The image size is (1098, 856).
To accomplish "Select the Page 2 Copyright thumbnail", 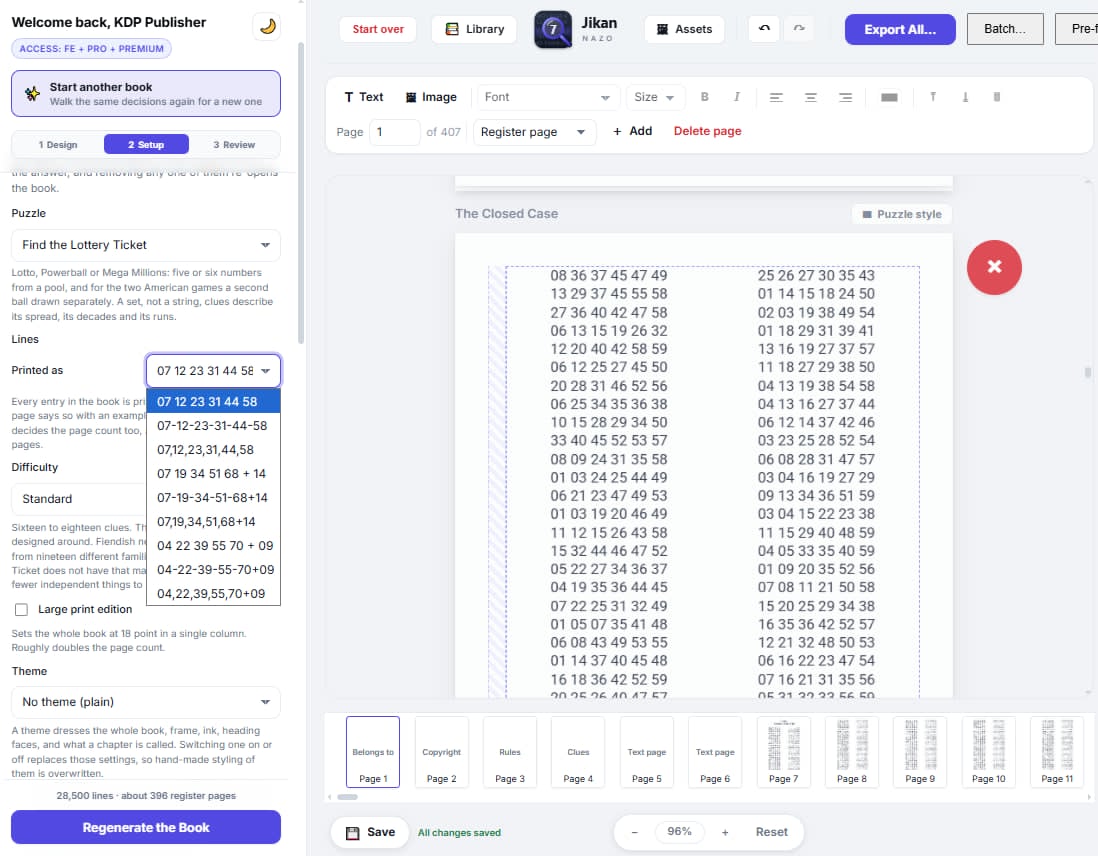I will point(441,752).
